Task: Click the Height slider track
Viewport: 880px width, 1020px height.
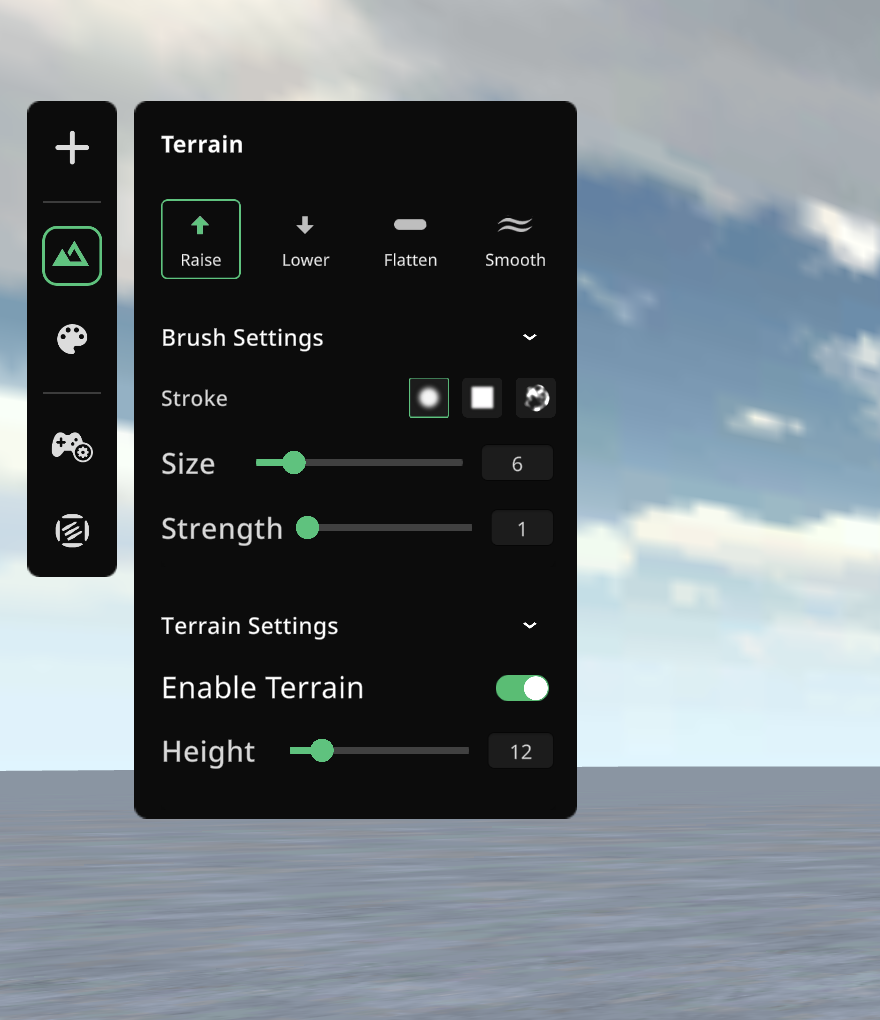Action: pyautogui.click(x=400, y=751)
